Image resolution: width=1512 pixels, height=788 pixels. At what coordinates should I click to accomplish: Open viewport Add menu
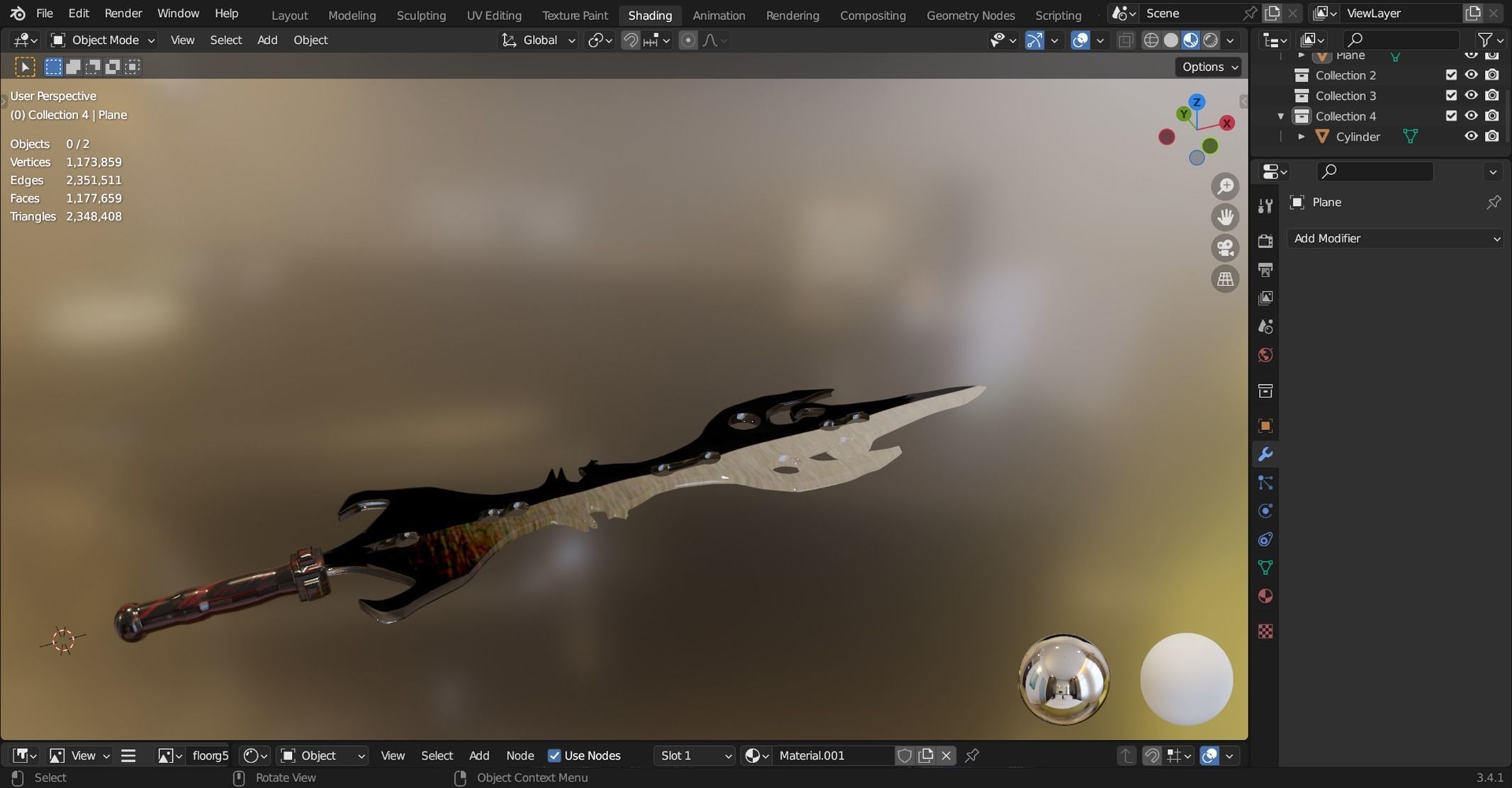click(267, 40)
